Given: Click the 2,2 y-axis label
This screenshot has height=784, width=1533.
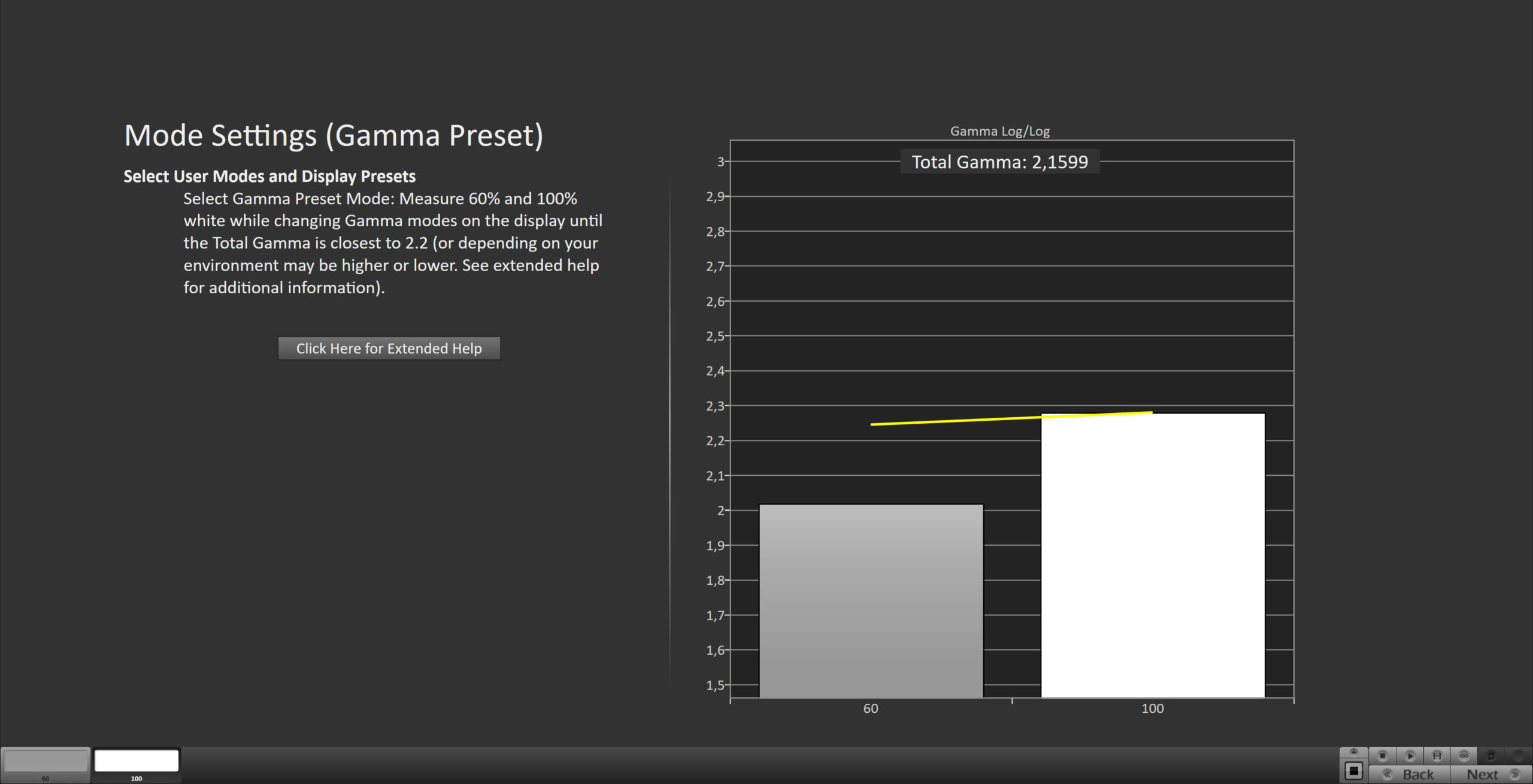Looking at the screenshot, I should pyautogui.click(x=715, y=441).
